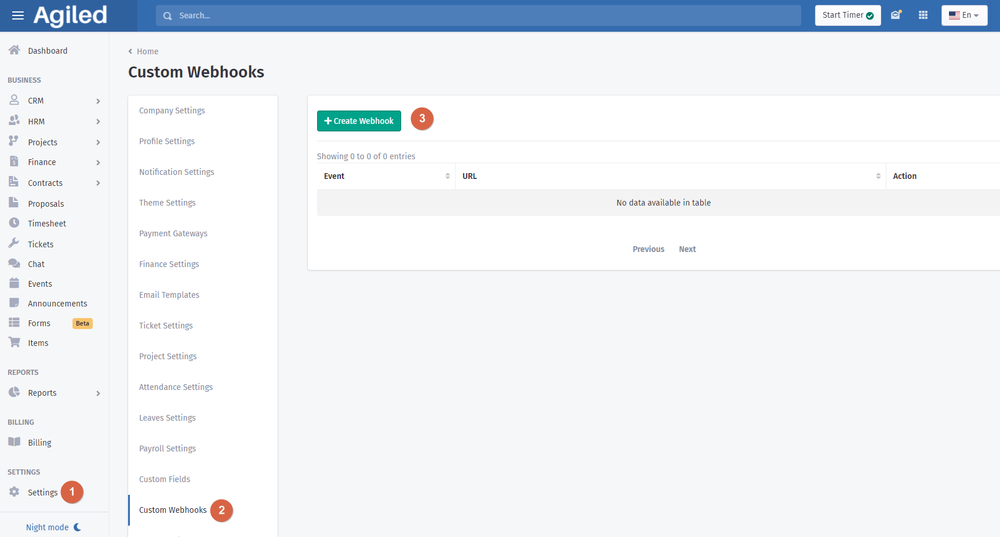Click the Chat bubble icon
Viewport: 1000px width, 537px height.
click(x=14, y=264)
